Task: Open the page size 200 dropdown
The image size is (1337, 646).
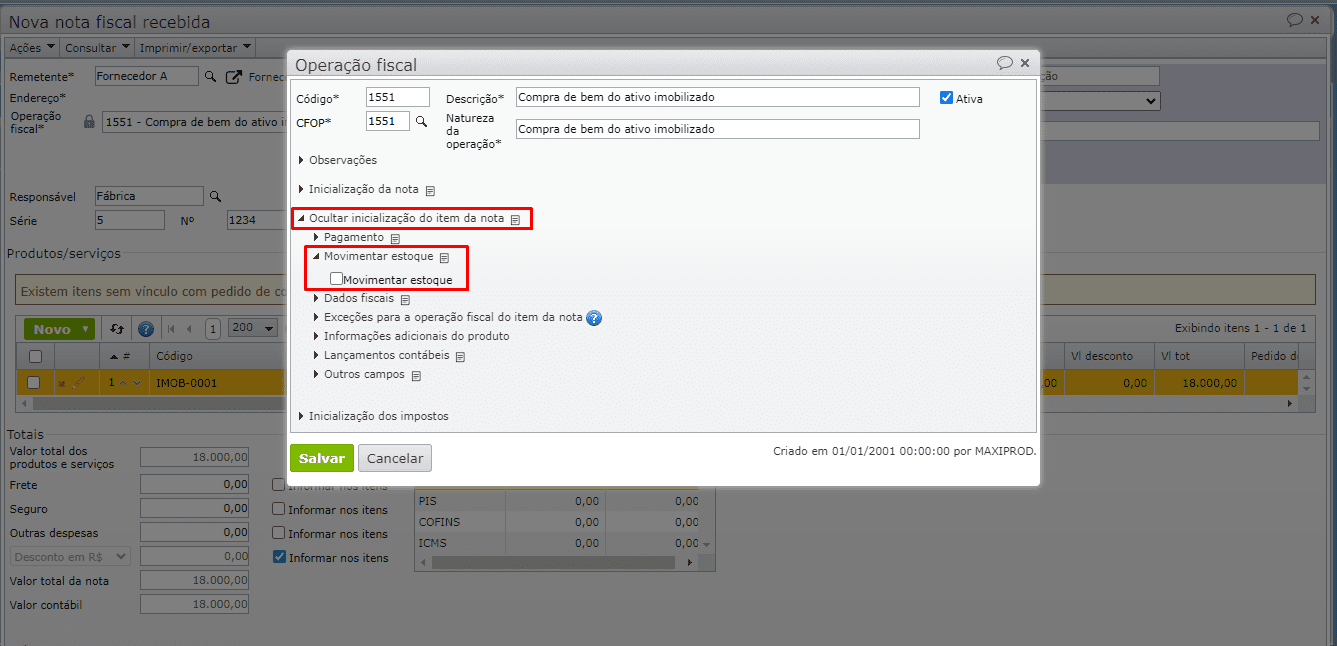Action: pos(252,328)
